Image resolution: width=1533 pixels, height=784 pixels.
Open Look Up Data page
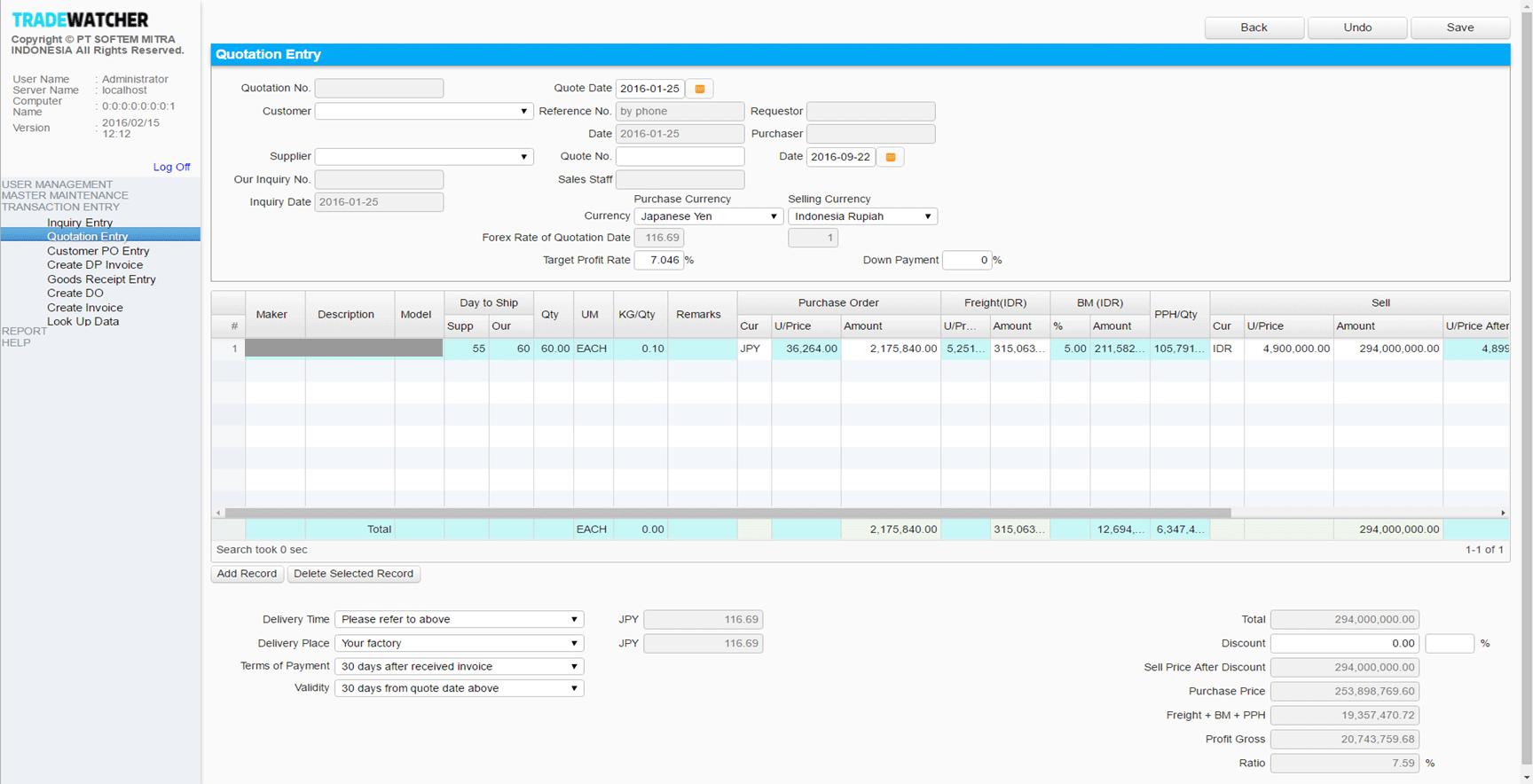pos(83,322)
